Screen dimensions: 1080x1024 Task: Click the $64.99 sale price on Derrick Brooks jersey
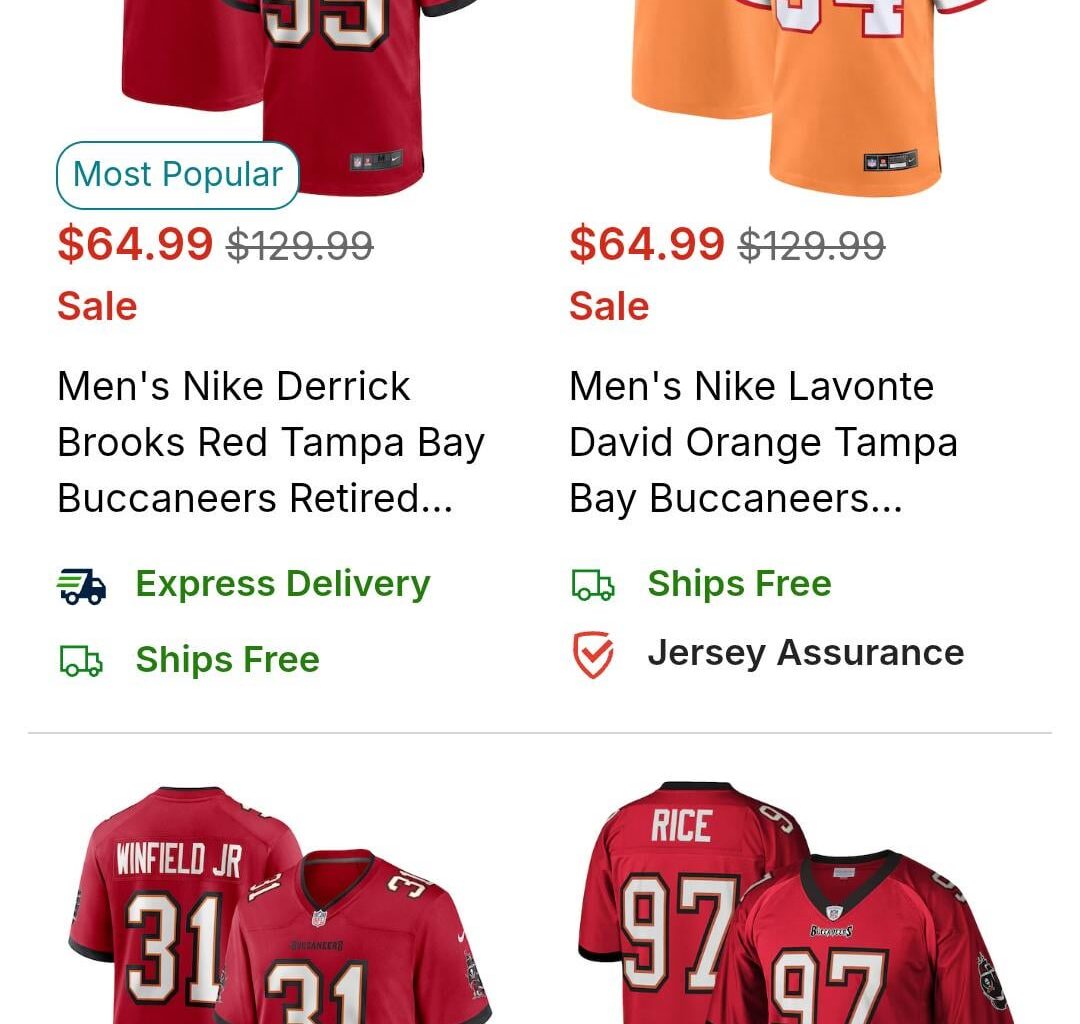(x=135, y=243)
